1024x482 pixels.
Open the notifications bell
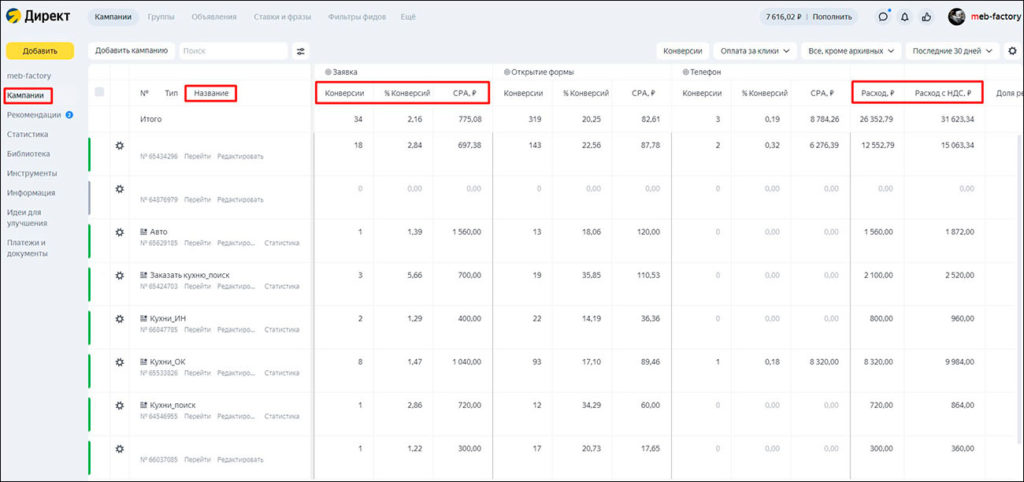point(904,17)
